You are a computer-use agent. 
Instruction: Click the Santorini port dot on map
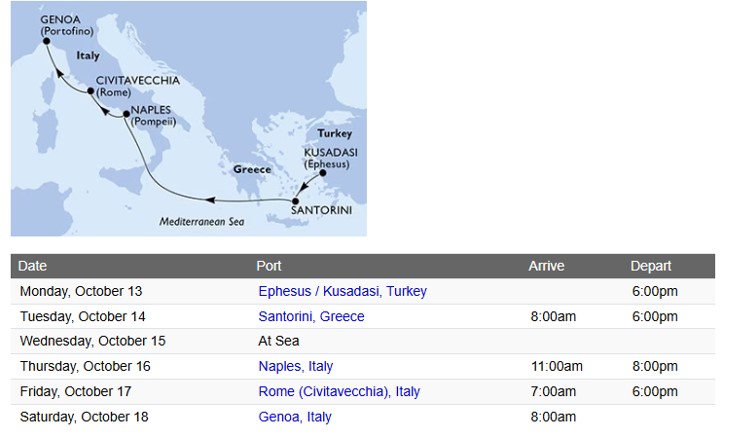(295, 201)
